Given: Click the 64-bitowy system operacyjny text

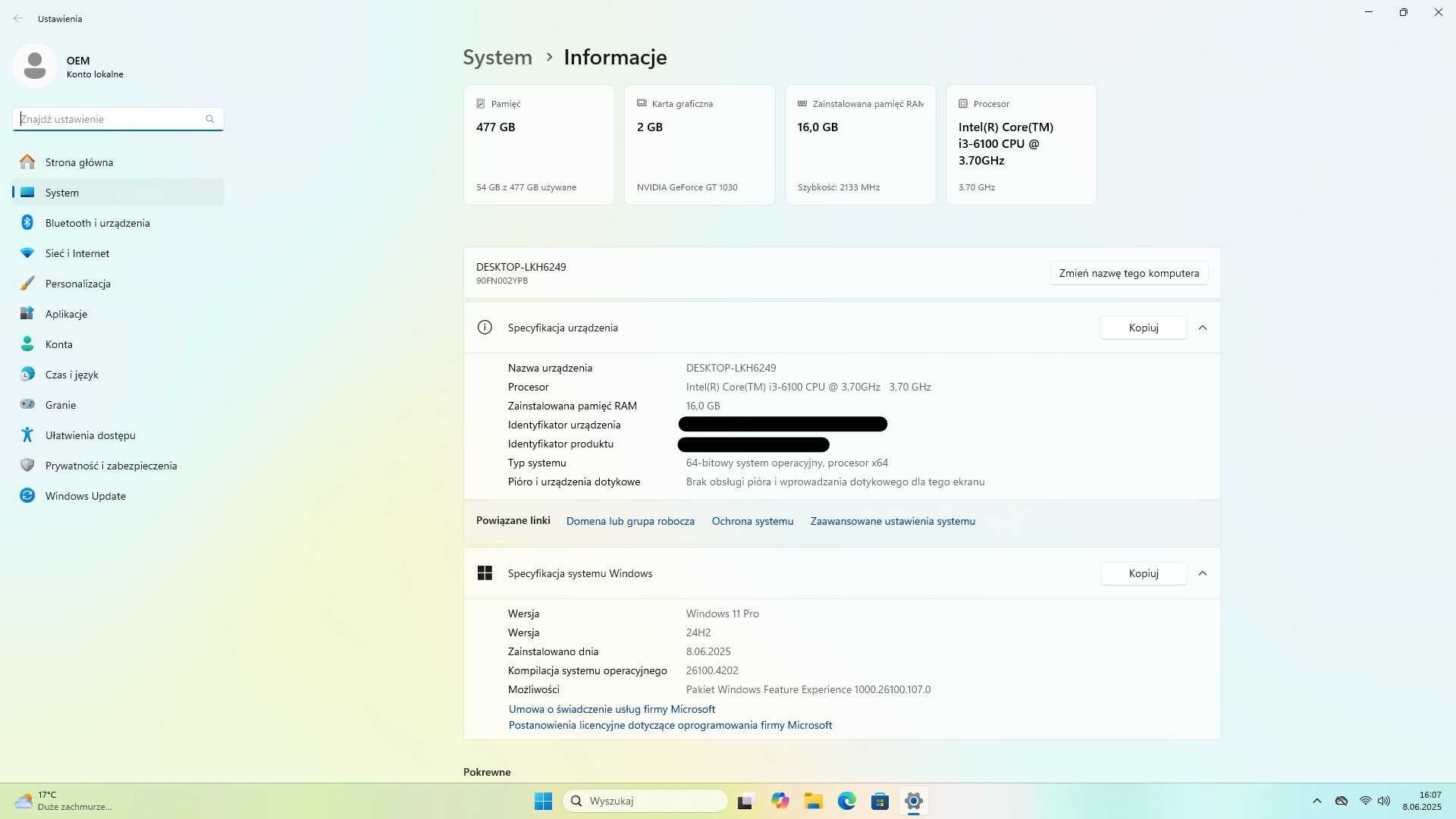Looking at the screenshot, I should tap(787, 463).
